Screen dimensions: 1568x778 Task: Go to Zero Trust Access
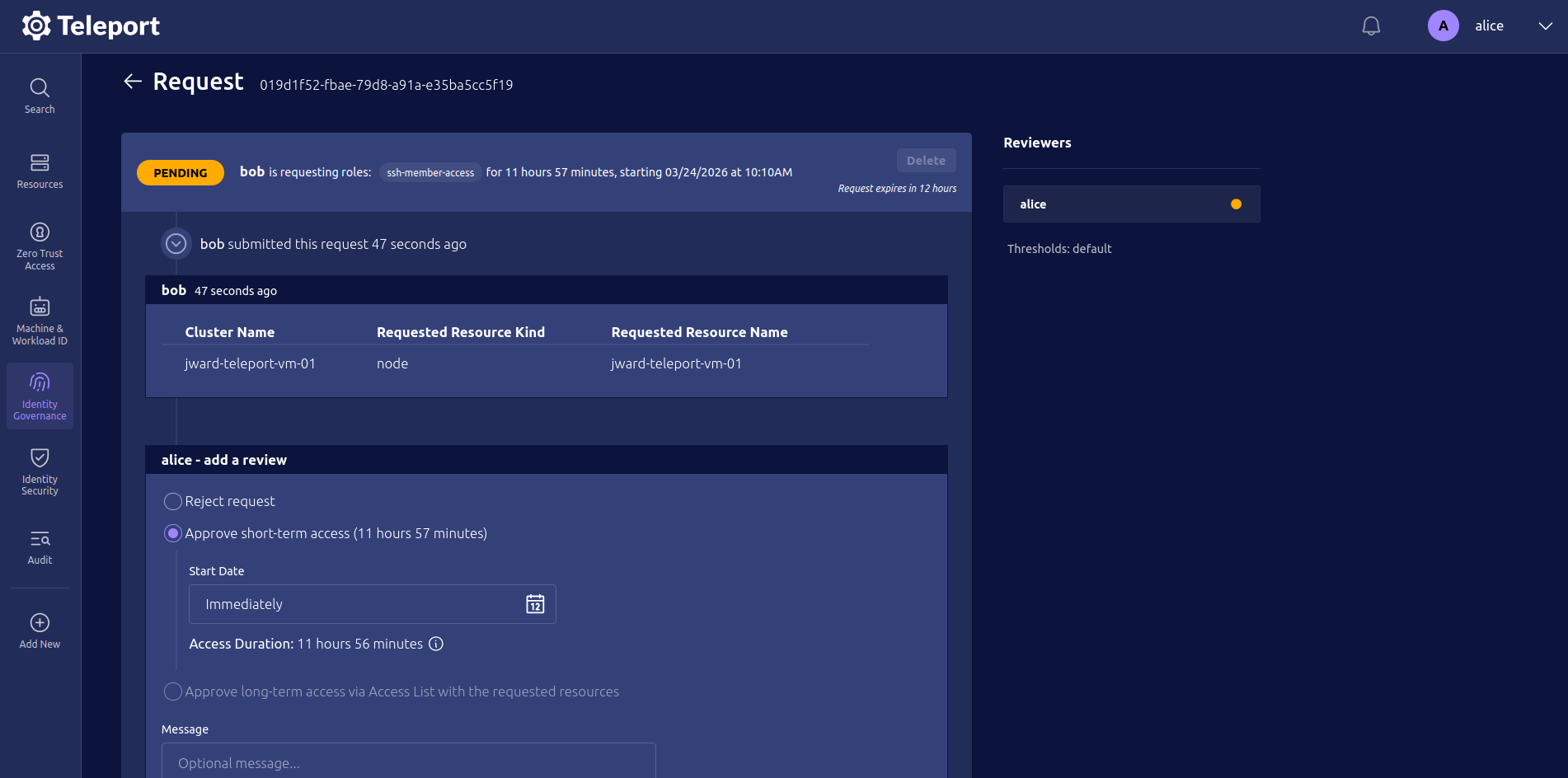(40, 246)
